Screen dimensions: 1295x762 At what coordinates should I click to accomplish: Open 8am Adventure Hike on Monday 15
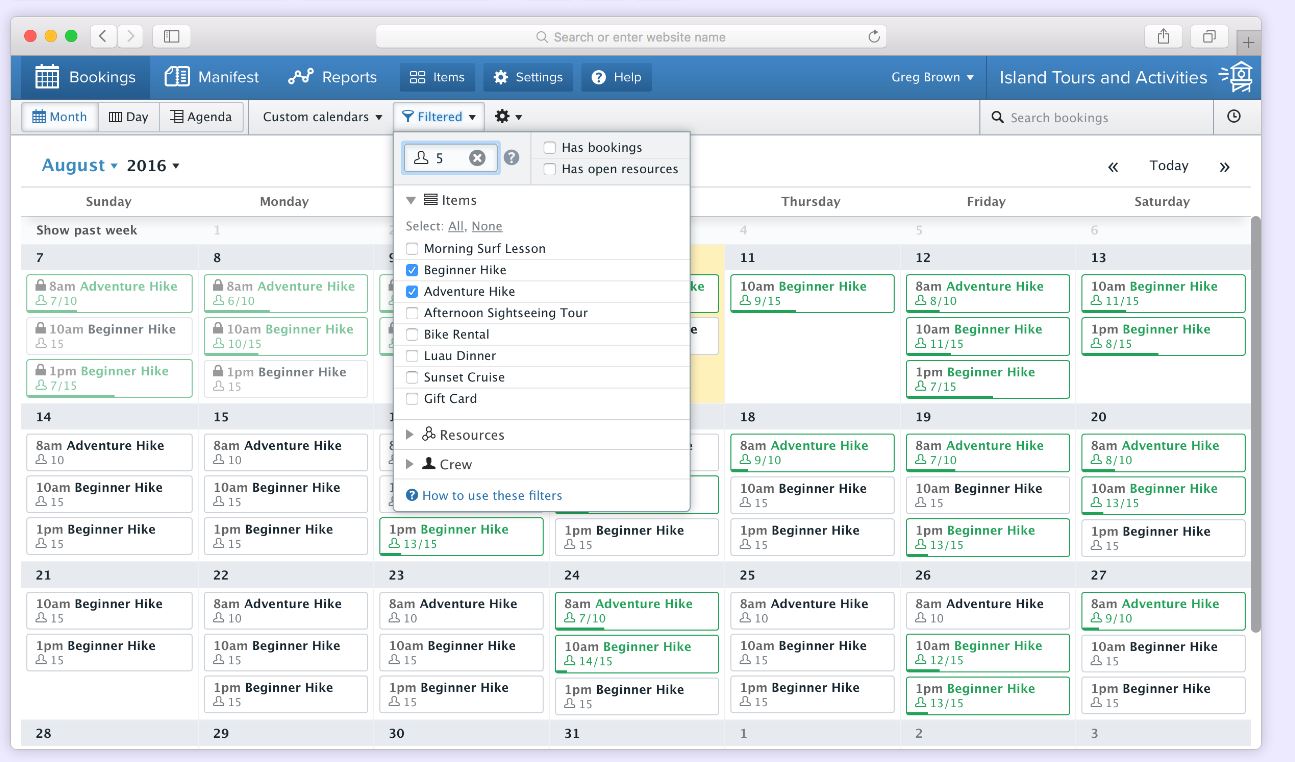coord(286,452)
